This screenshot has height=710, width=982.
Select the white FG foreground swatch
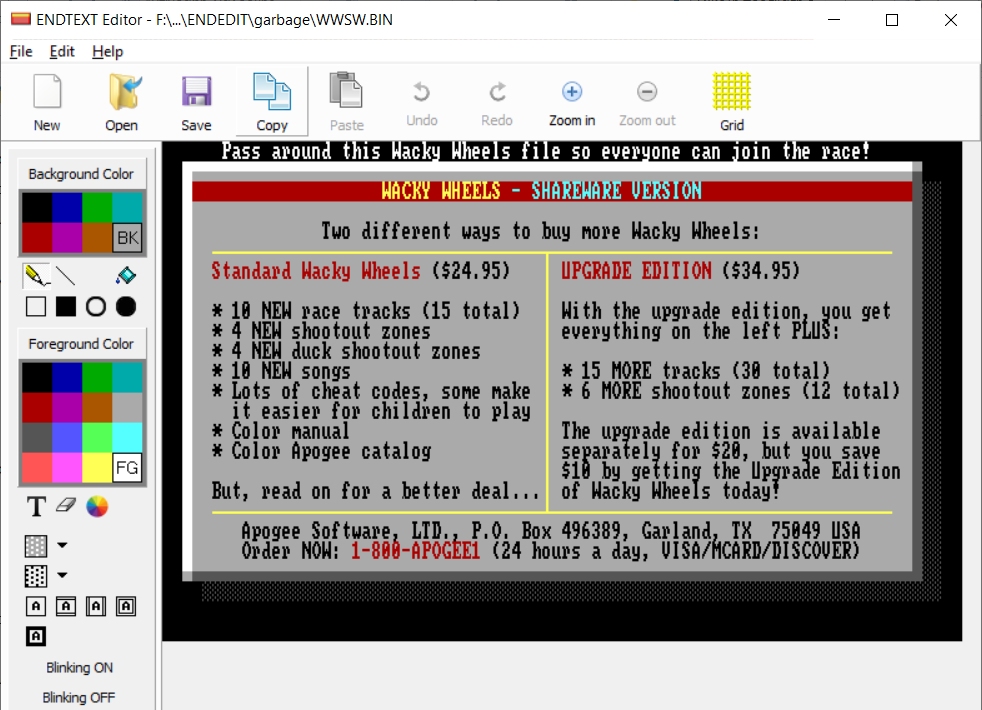127,468
